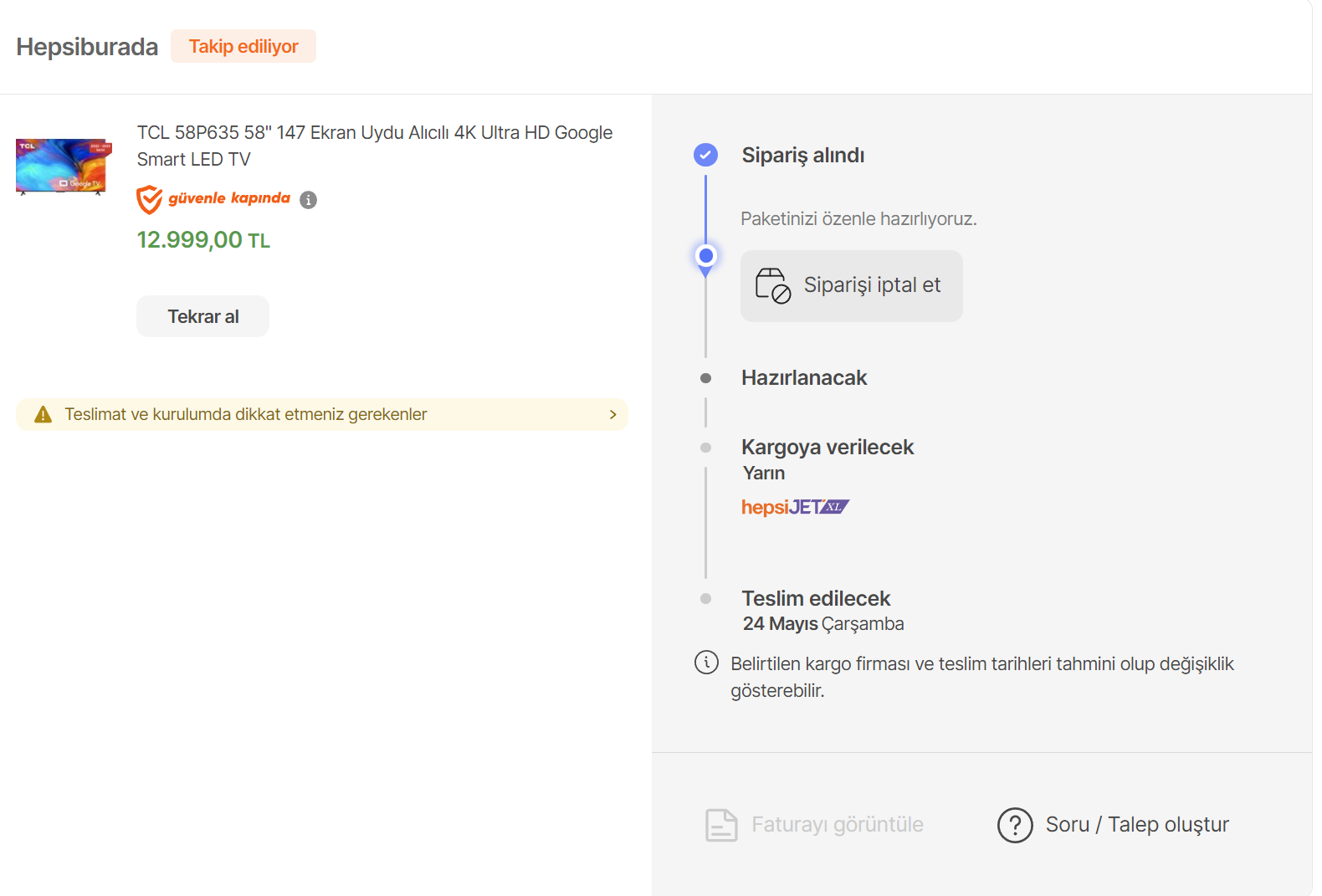Open Faturayı görüntüle link
Viewport: 1322px width, 896px height.
(837, 825)
